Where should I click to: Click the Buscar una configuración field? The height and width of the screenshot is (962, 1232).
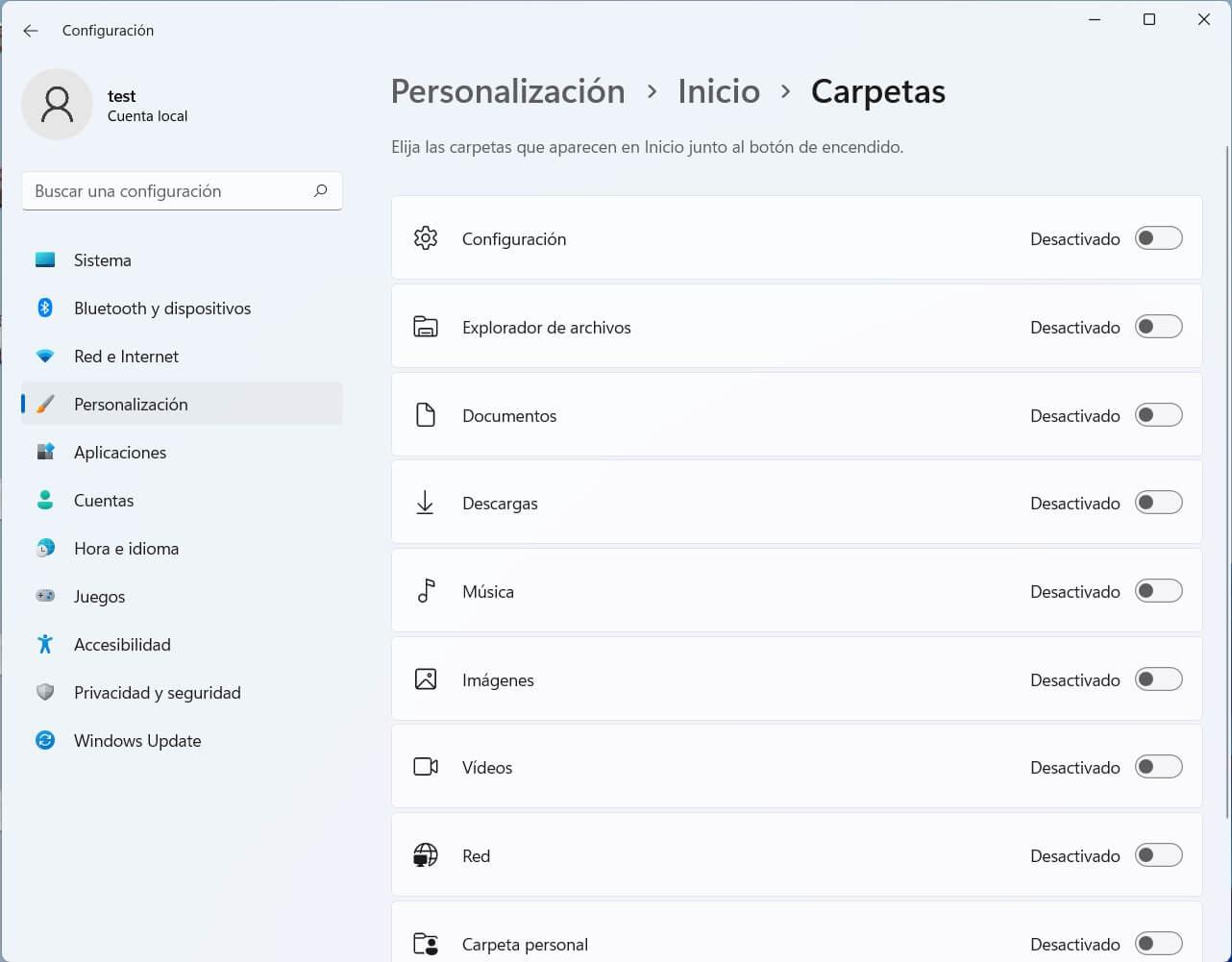click(x=168, y=190)
